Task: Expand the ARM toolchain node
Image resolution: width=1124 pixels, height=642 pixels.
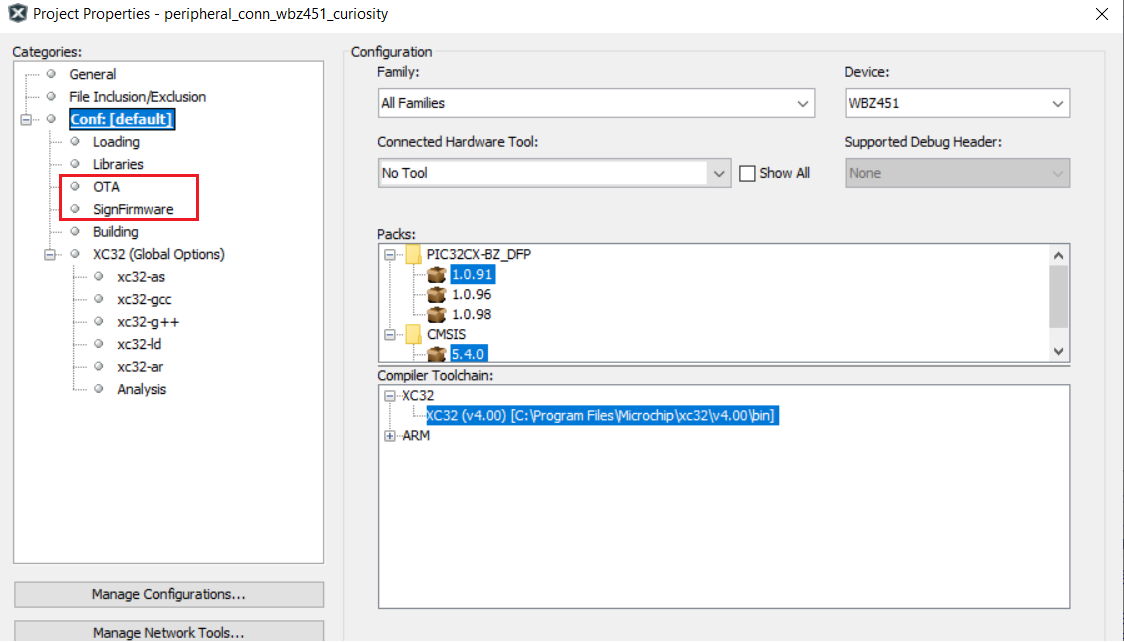Action: pyautogui.click(x=390, y=436)
